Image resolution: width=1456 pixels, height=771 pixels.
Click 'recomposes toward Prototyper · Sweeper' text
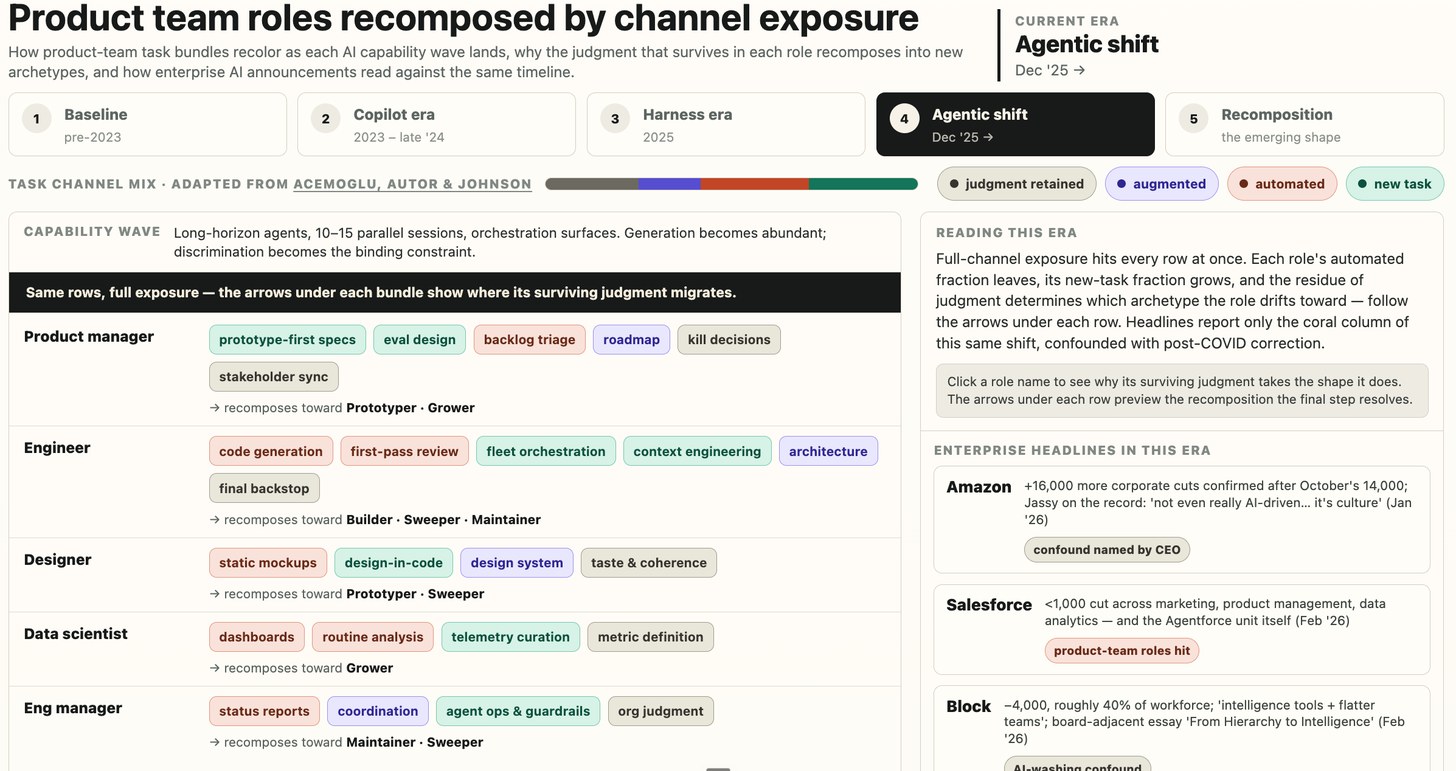[x=347, y=594]
